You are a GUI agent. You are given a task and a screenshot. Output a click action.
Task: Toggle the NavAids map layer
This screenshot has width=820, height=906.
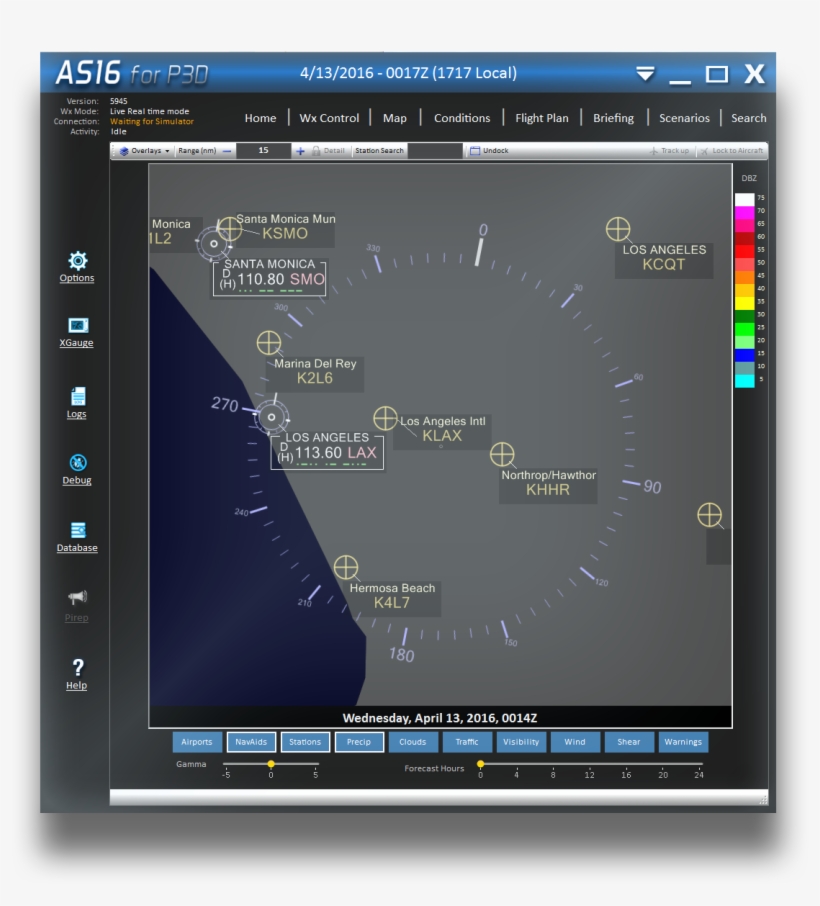point(251,742)
